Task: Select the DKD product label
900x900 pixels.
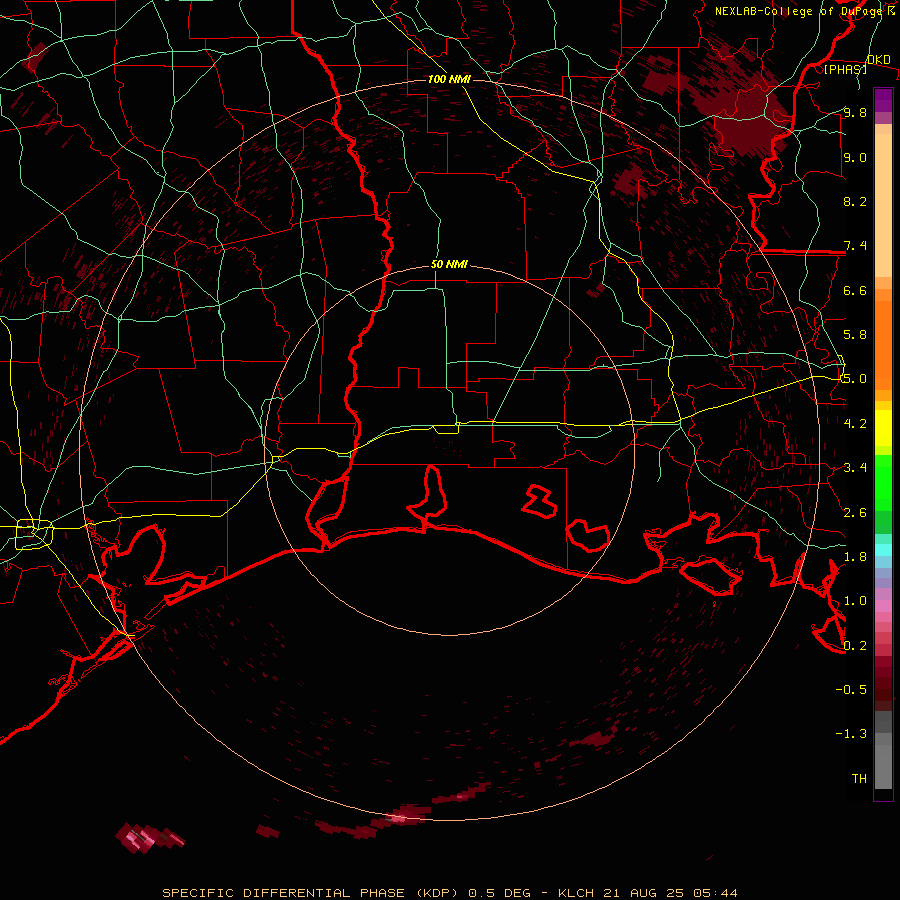Action: (878, 60)
